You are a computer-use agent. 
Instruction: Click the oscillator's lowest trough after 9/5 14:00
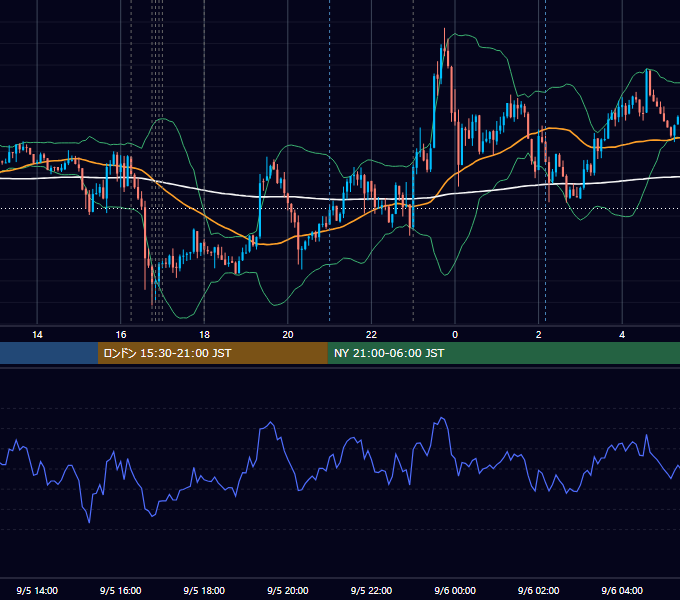89,522
